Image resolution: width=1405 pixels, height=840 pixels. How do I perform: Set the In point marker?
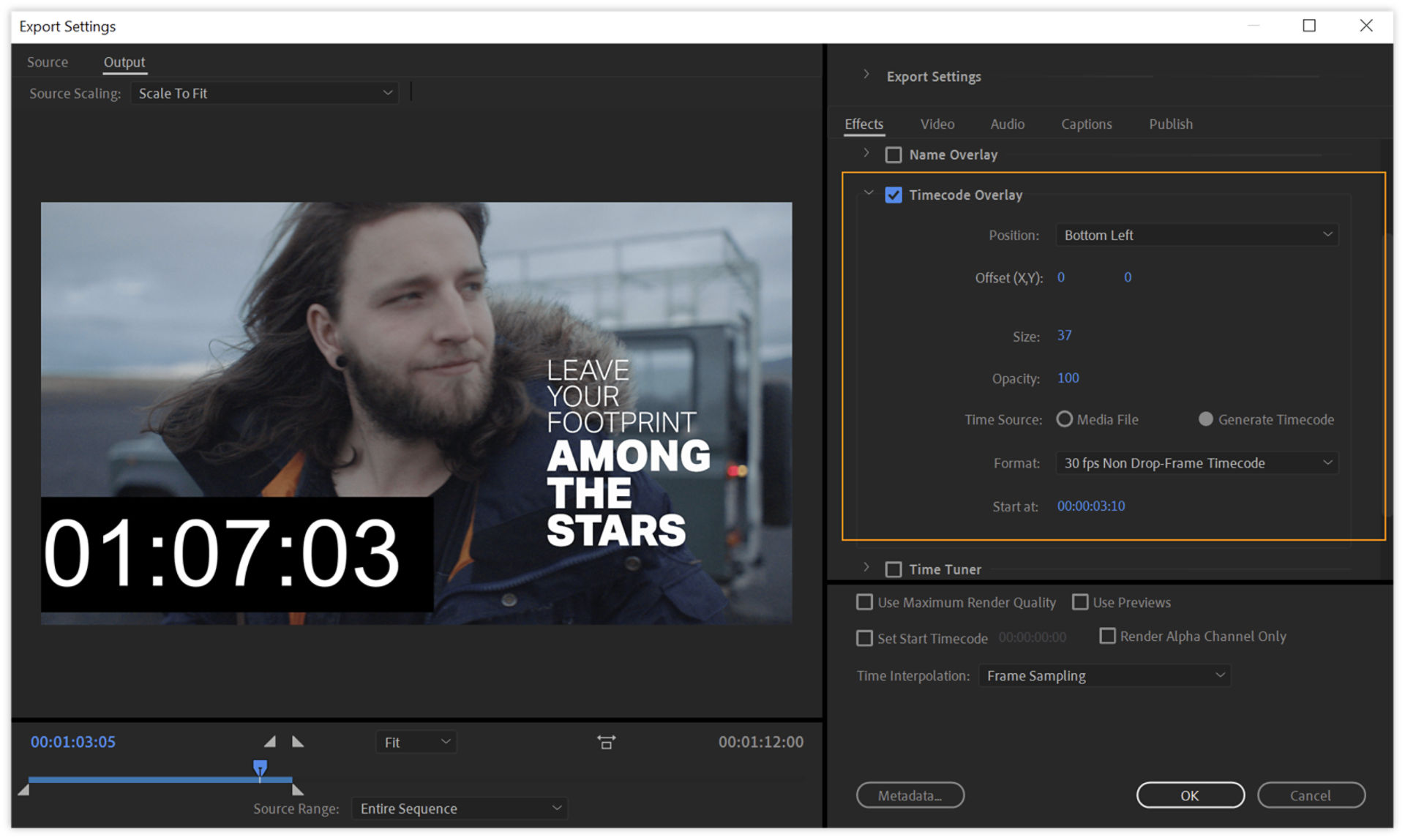(270, 741)
